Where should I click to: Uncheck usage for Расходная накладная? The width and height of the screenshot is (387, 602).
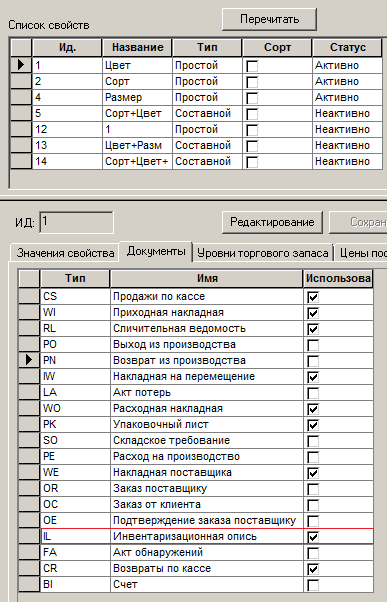tap(313, 409)
